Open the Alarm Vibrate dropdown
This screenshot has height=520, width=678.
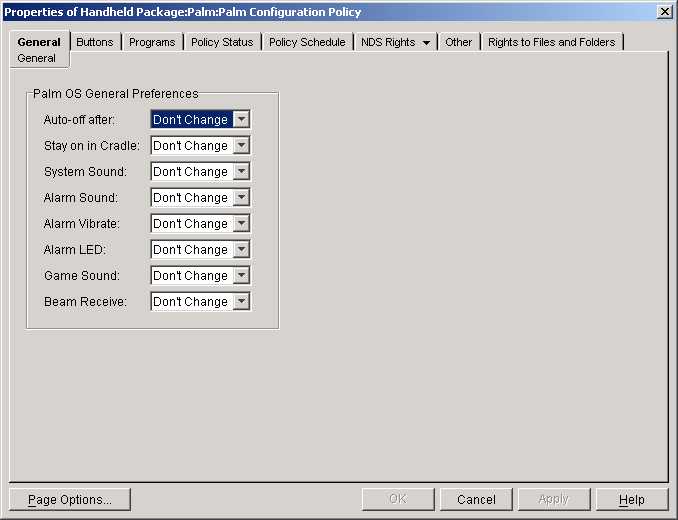(x=201, y=223)
